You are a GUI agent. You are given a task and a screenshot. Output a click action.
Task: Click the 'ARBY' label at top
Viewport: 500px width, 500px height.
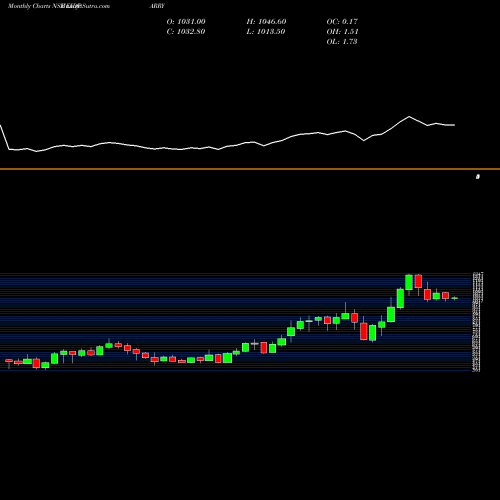tap(157, 6)
